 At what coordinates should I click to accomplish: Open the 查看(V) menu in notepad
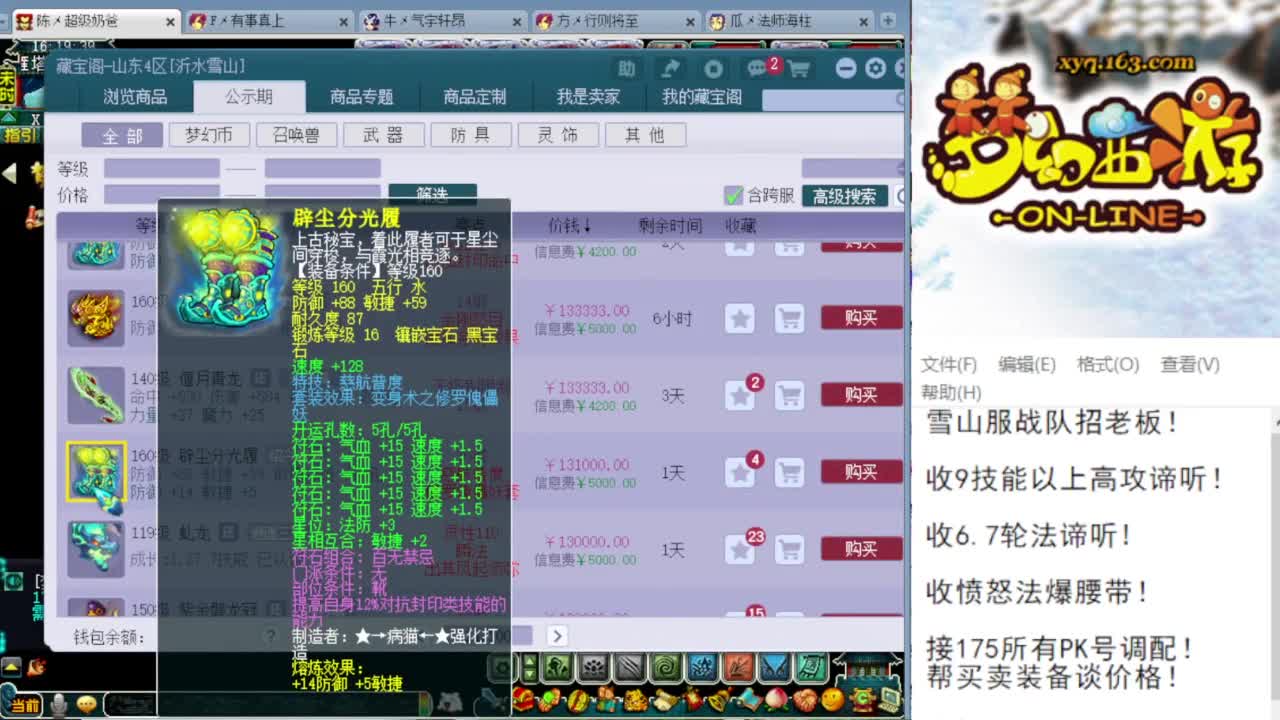[1190, 365]
